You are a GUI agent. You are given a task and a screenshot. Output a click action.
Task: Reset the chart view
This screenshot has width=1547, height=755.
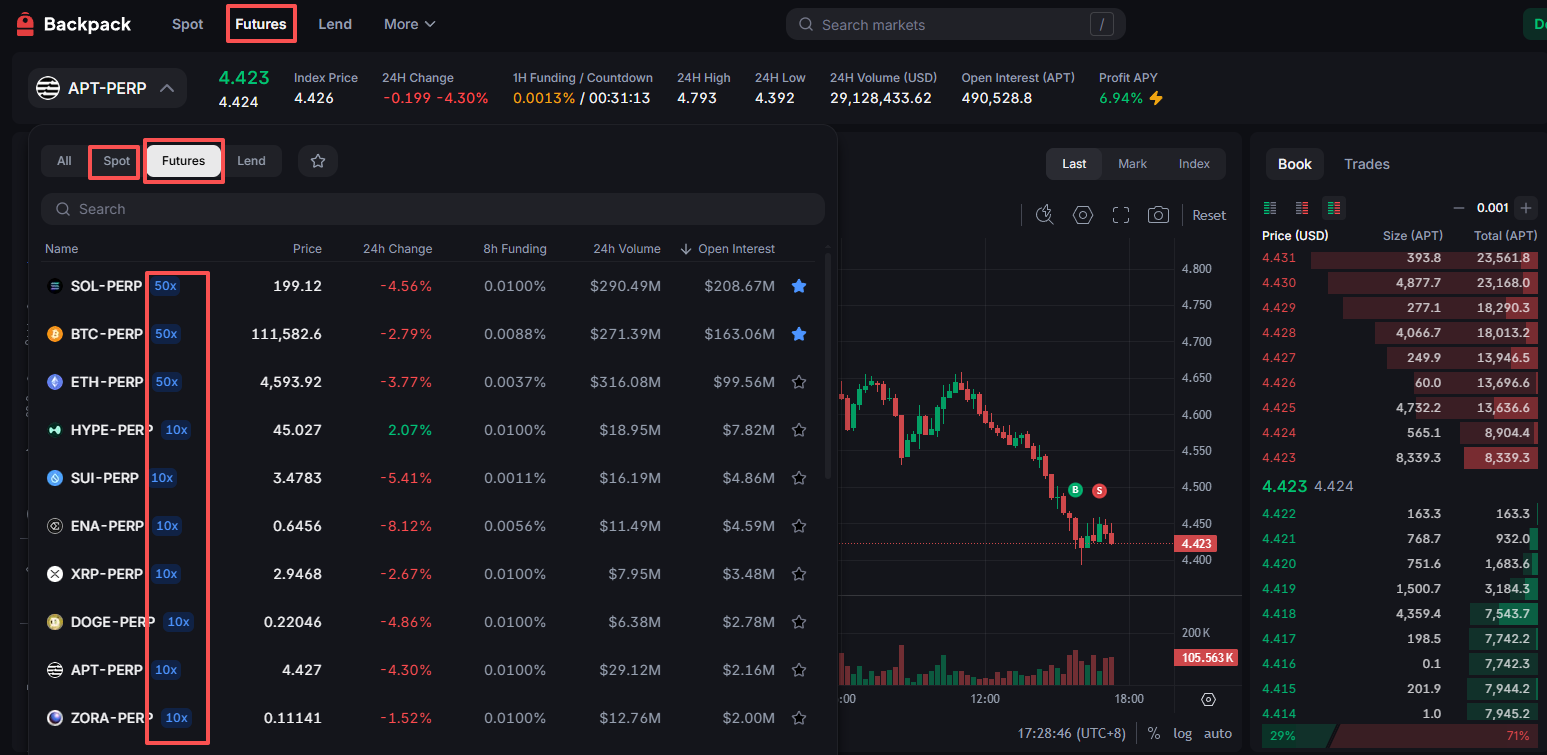[x=1209, y=215]
